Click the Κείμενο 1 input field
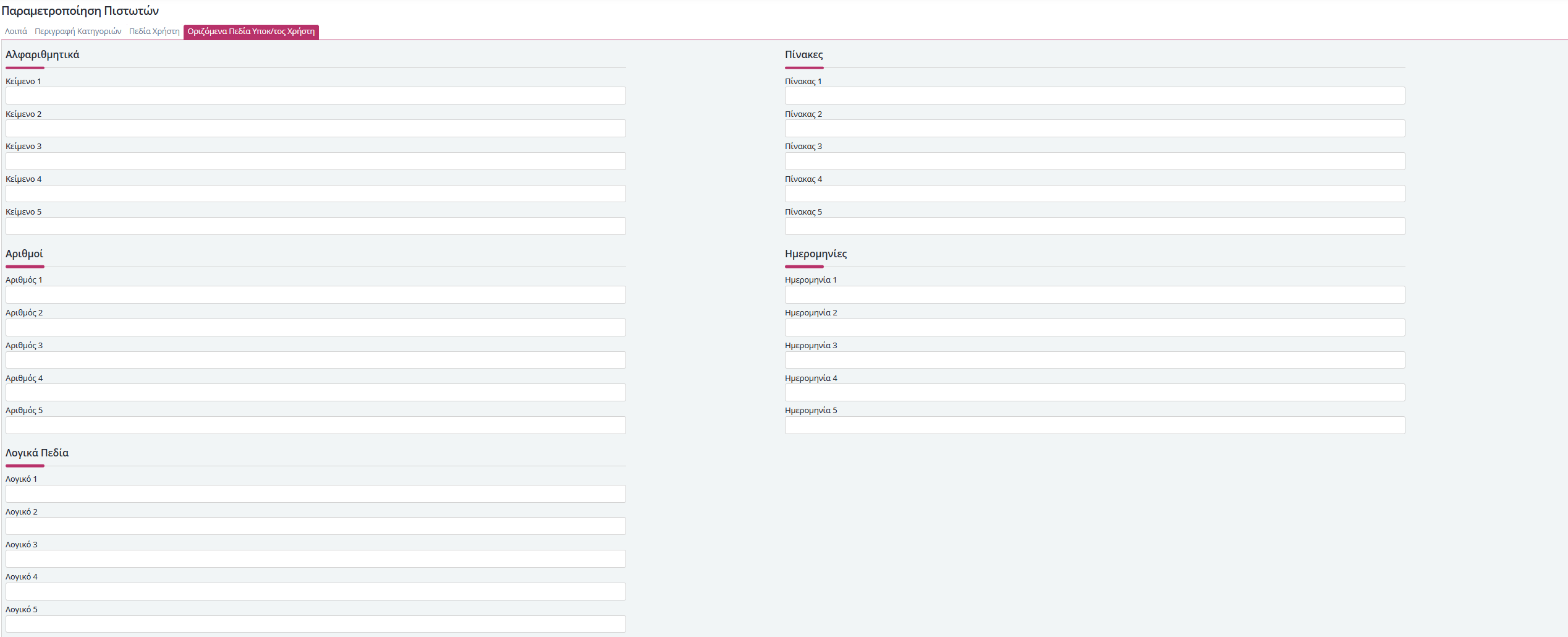The height and width of the screenshot is (637, 1568). coord(316,96)
